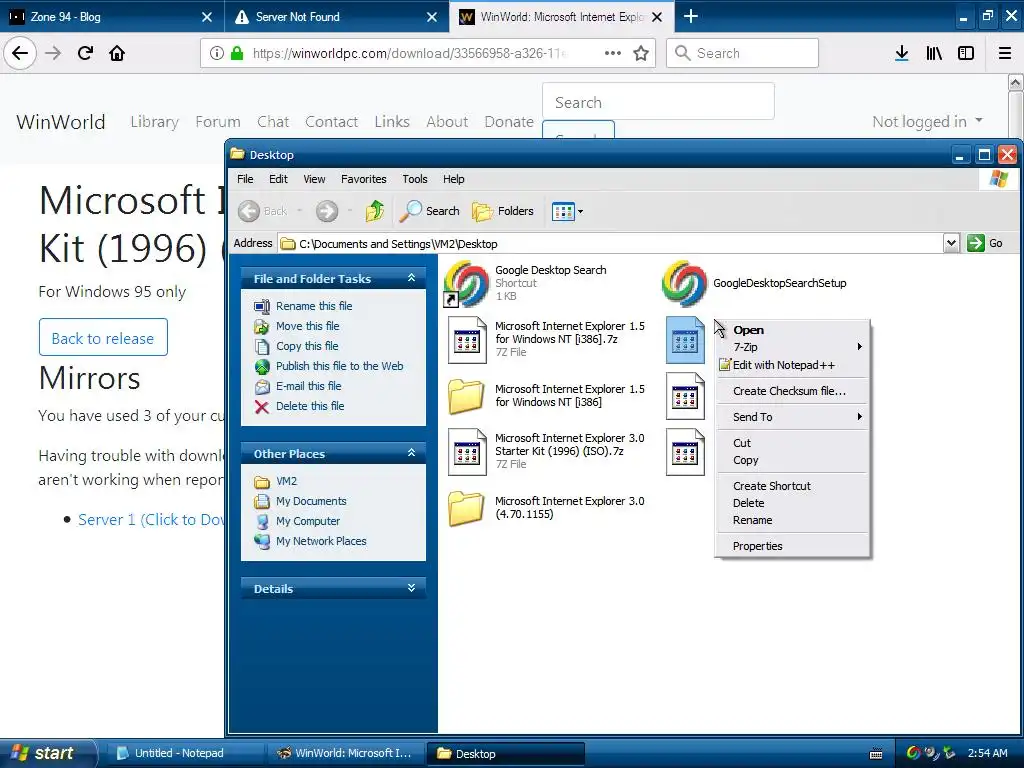Choose Properties in the context menu
This screenshot has width=1024, height=768.
pyautogui.click(x=793, y=546)
